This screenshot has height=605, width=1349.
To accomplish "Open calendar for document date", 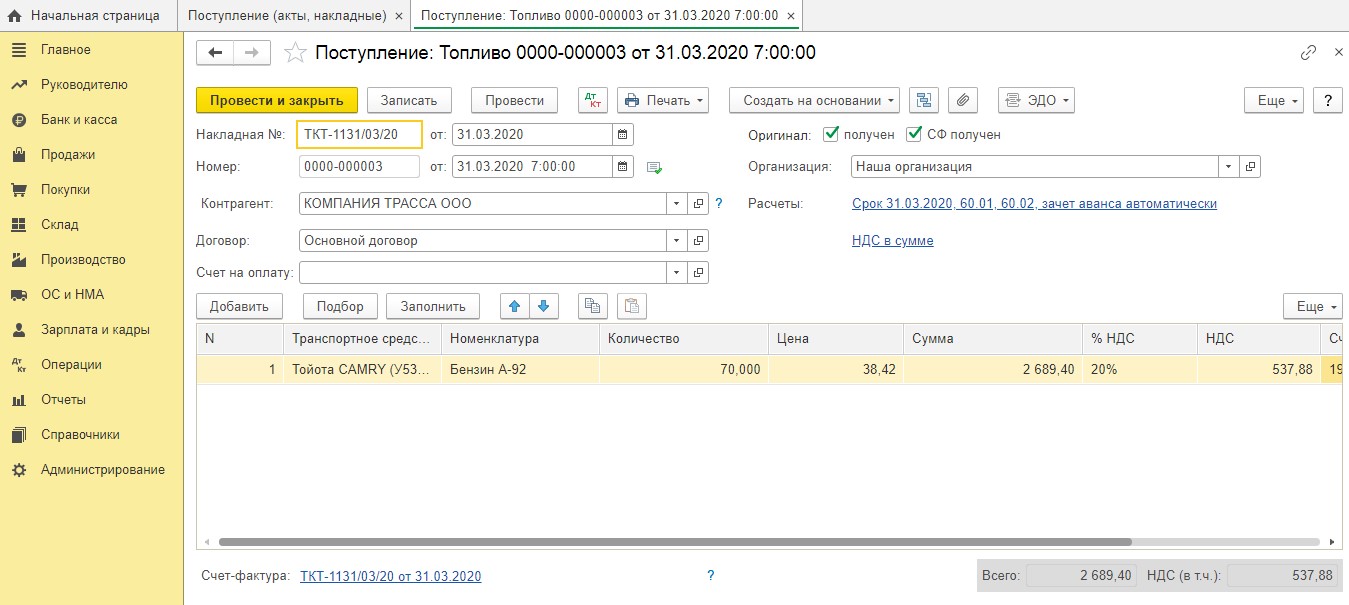I will coord(622,167).
